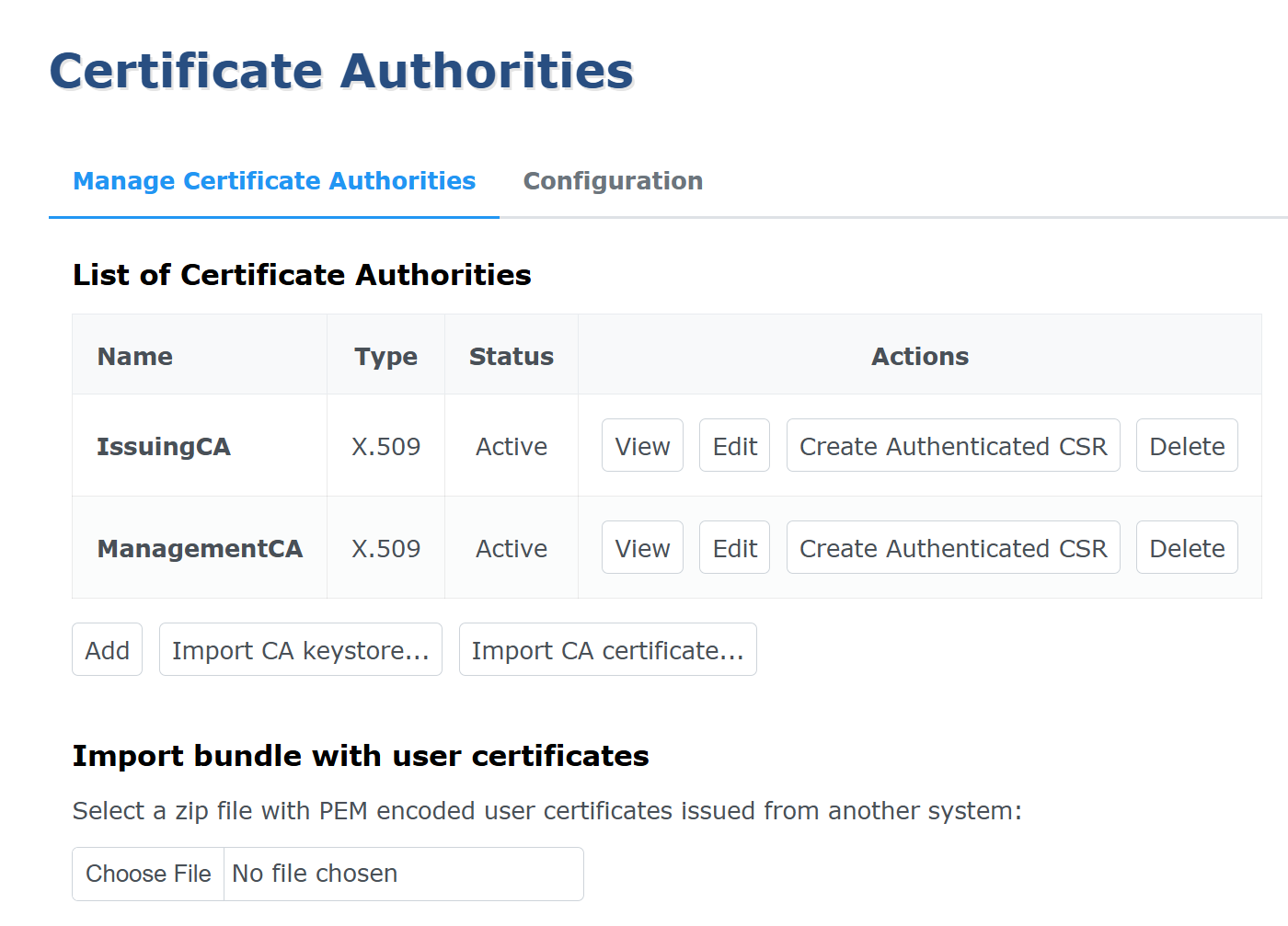Click the Name column header
Viewport: 1288px width, 926px height.
tap(135, 357)
